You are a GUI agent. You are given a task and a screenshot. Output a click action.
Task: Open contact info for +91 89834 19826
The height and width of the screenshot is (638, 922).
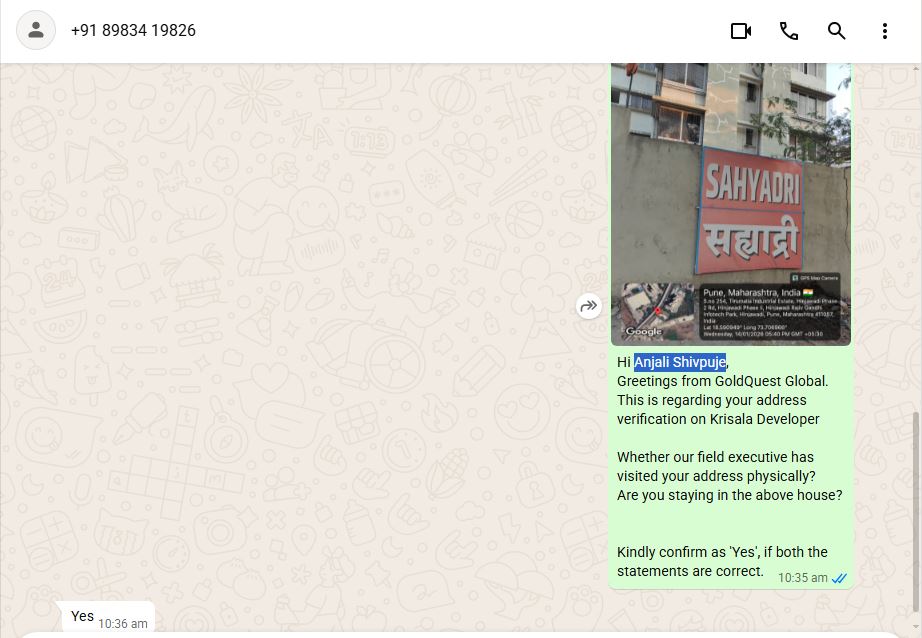coord(133,31)
